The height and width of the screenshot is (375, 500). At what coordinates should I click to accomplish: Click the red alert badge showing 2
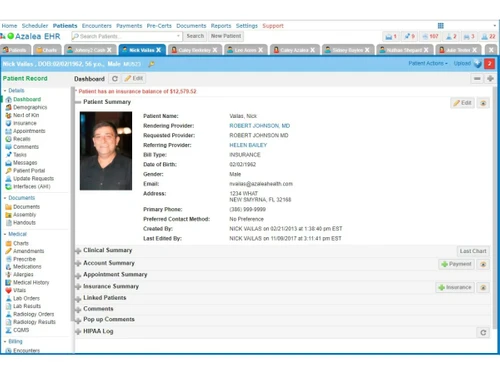(x=489, y=64)
